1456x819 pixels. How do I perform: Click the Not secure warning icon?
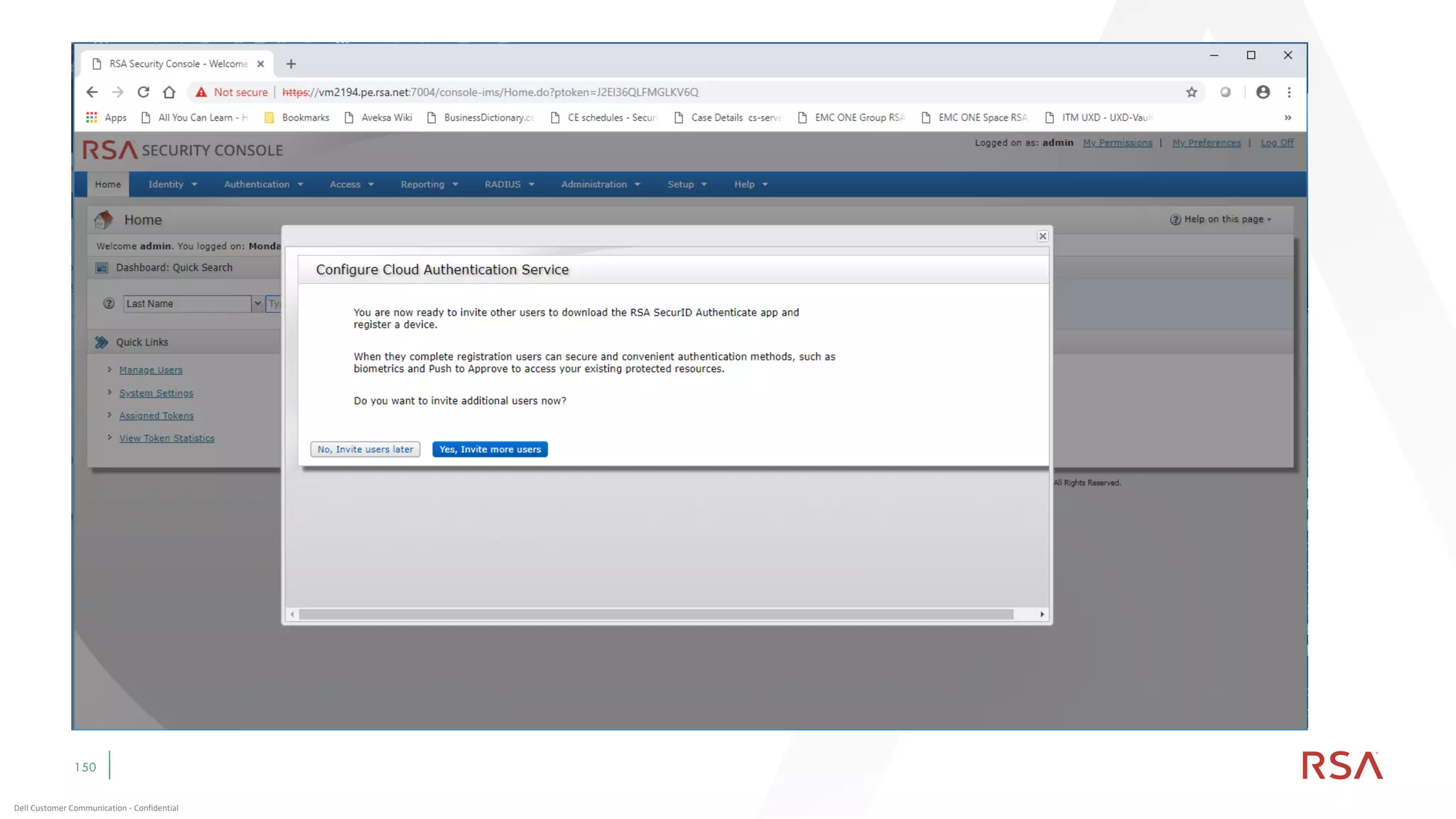click(201, 92)
